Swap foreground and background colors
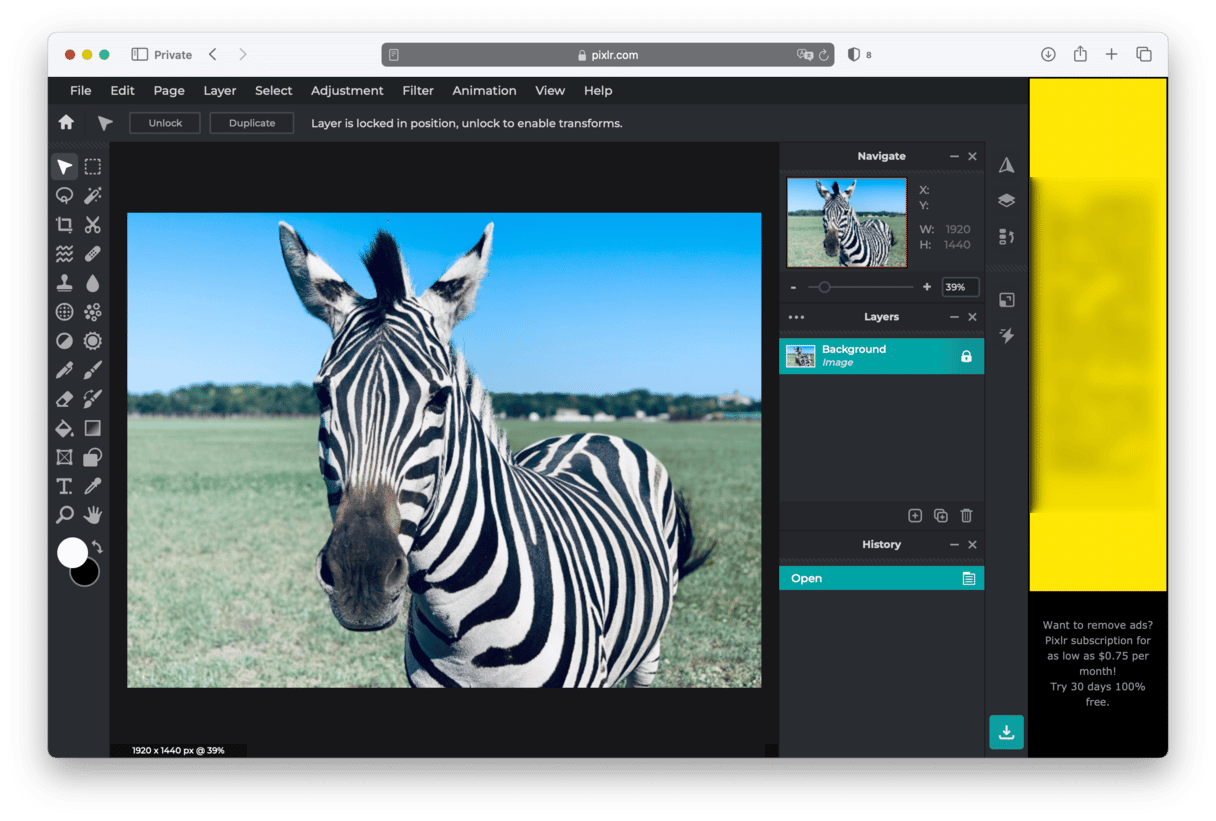 [x=97, y=546]
